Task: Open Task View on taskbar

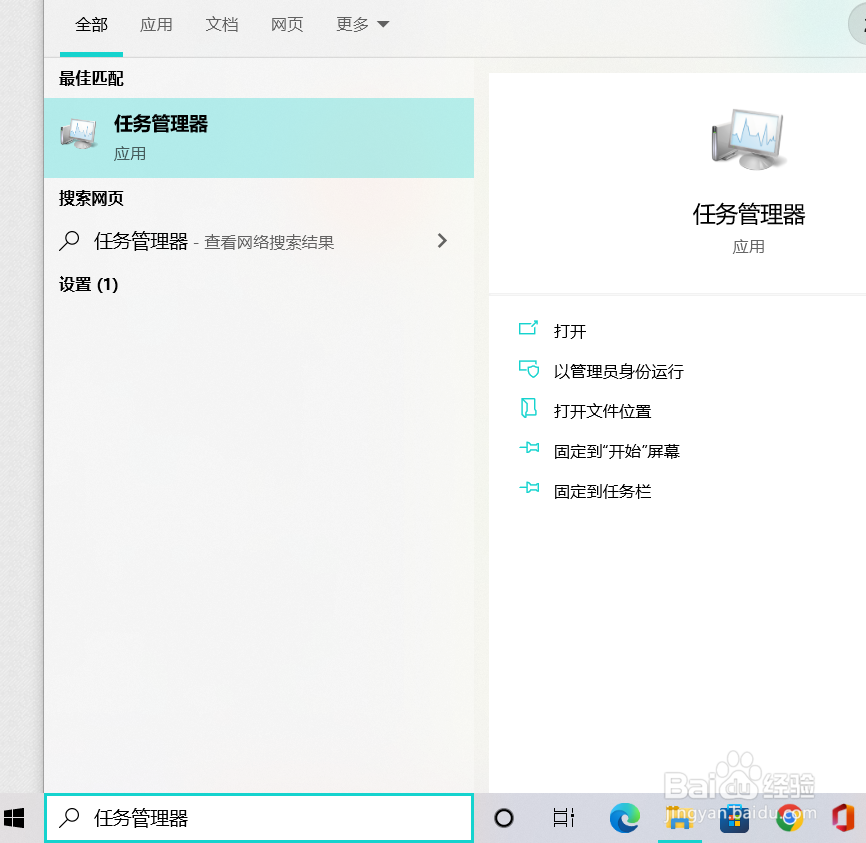Action: pyautogui.click(x=563, y=818)
